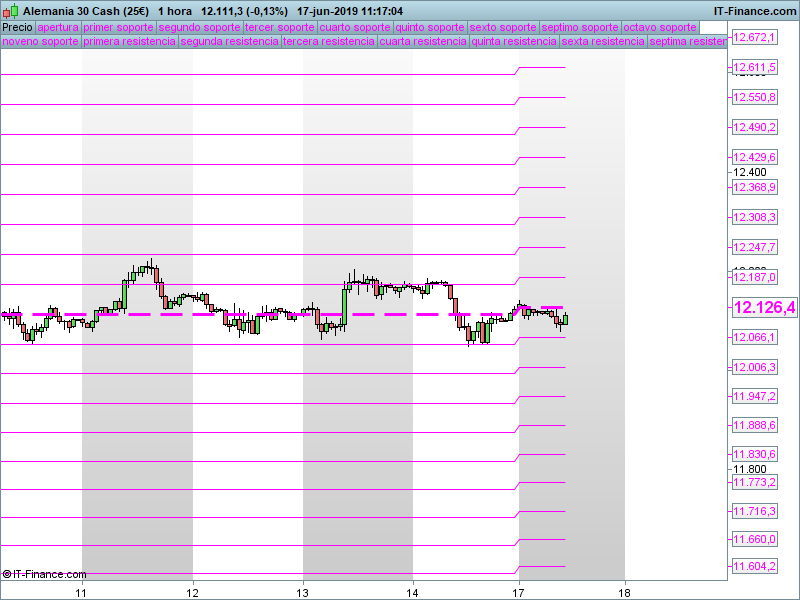The width and height of the screenshot is (800, 600).
Task: Click the current price label 12.126,4
Action: (764, 308)
